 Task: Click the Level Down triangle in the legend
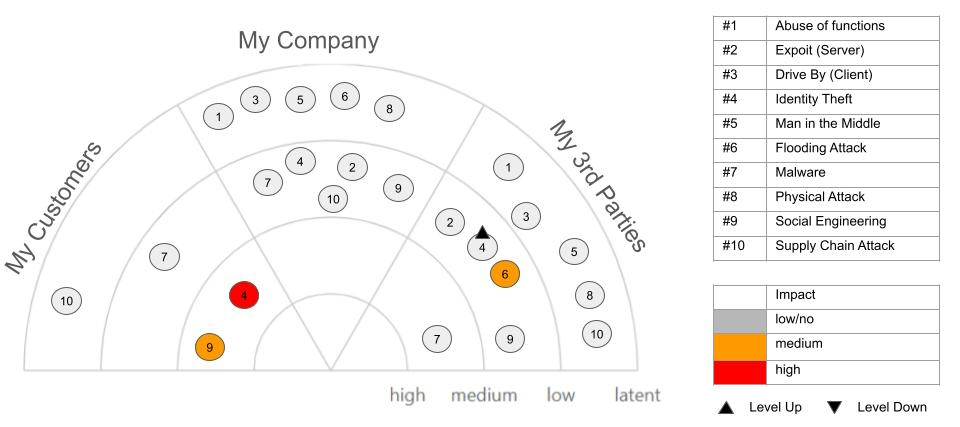click(835, 407)
